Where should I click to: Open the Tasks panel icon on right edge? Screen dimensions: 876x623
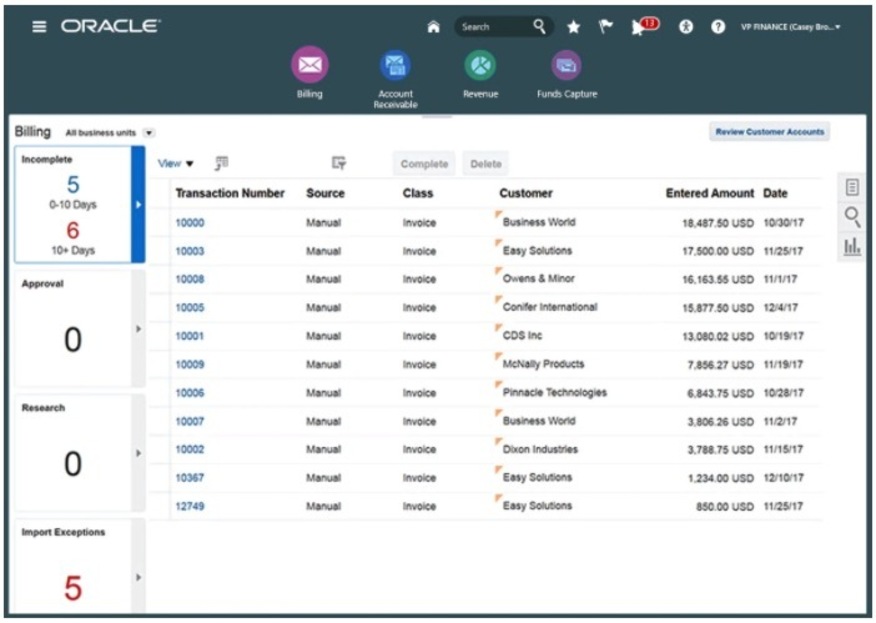[x=852, y=187]
